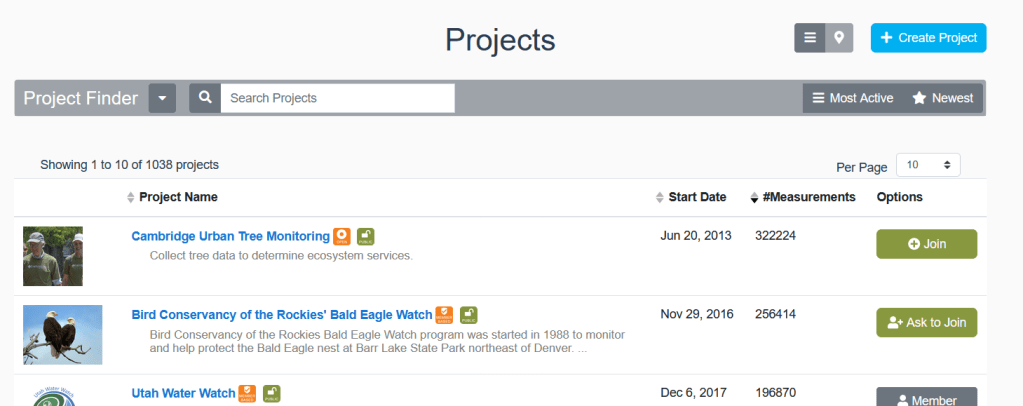Click Ask to Join for Bald Eagle Watch

(x=926, y=322)
